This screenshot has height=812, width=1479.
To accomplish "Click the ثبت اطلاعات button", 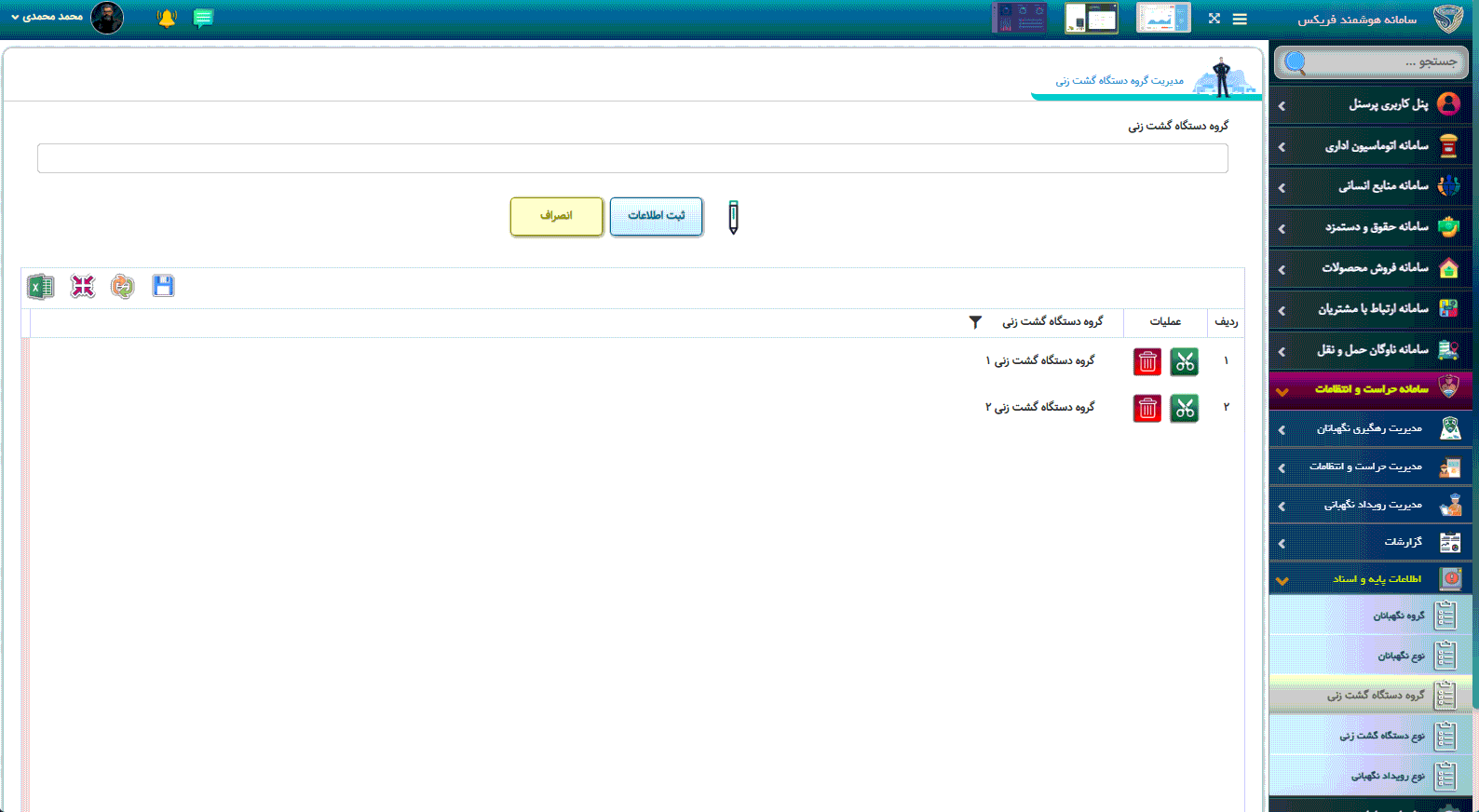I will click(x=656, y=216).
